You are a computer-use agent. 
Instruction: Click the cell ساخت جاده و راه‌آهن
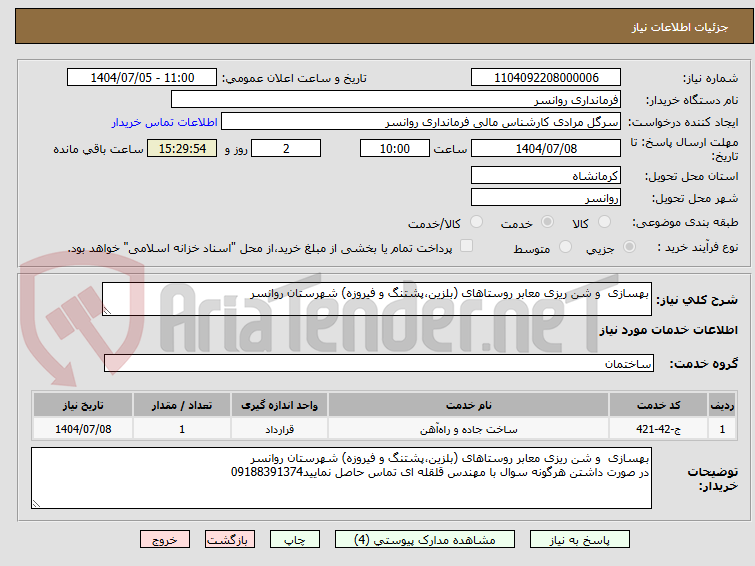[469, 429]
